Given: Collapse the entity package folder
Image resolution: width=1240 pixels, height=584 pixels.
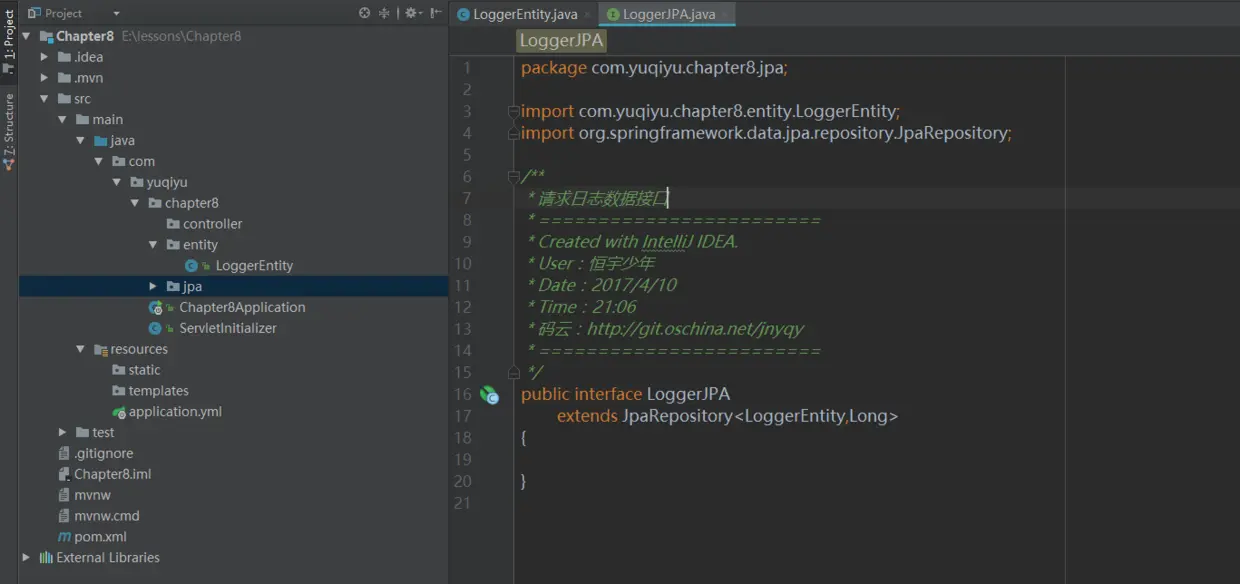Looking at the screenshot, I should tap(153, 245).
